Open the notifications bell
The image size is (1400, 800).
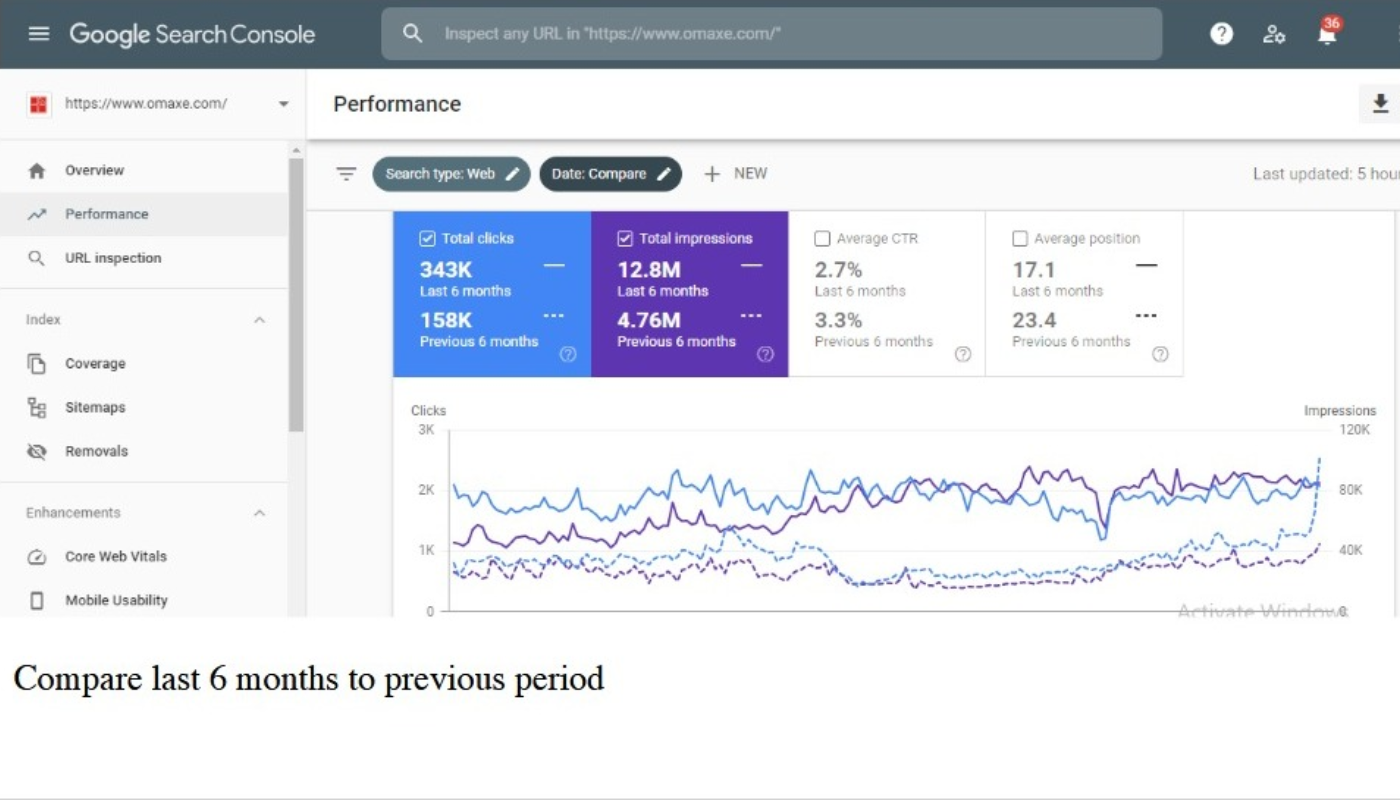1327,34
